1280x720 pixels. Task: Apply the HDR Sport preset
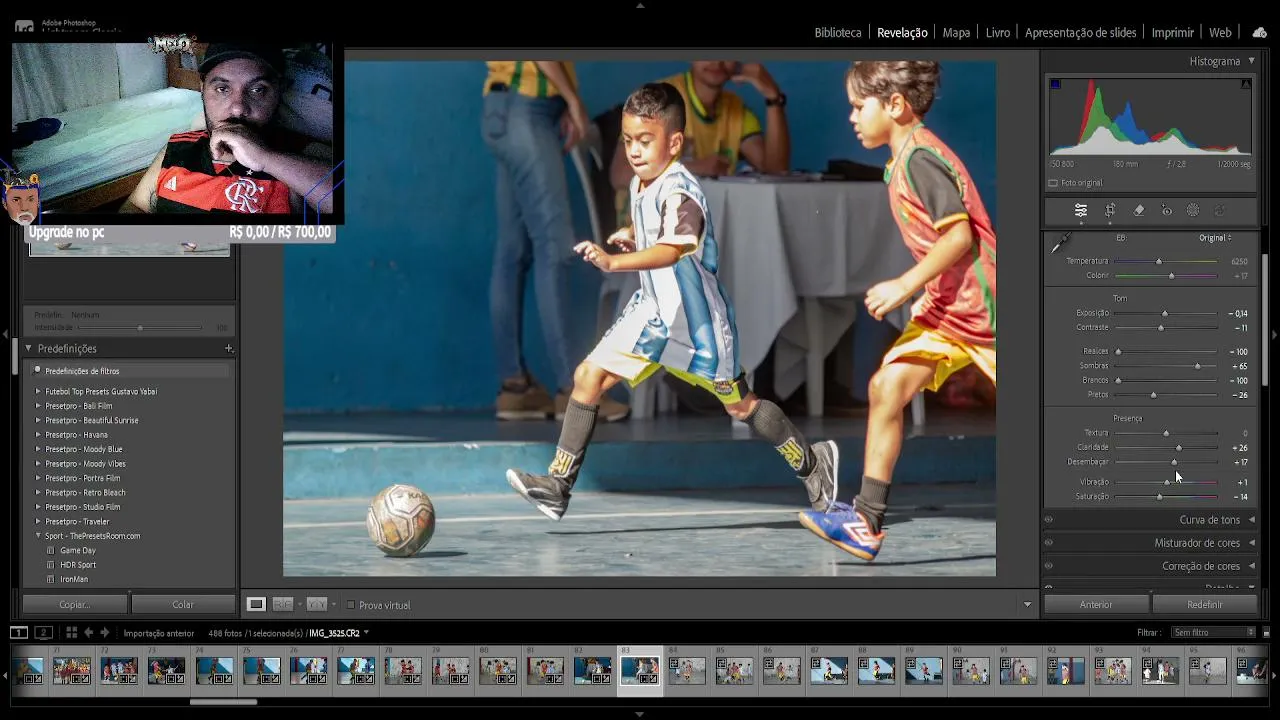tap(78, 565)
